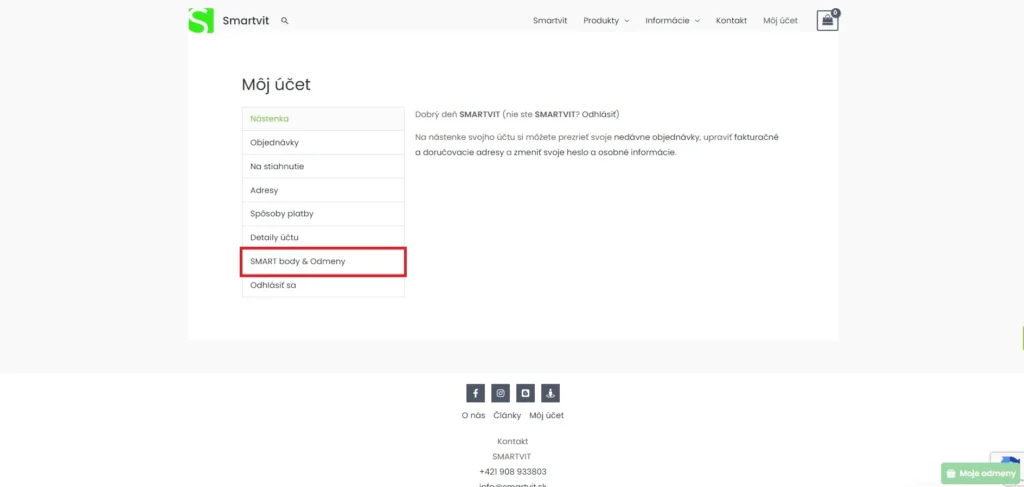Open the Instagram footer icon
The height and width of the screenshot is (487, 1024).
click(x=500, y=393)
